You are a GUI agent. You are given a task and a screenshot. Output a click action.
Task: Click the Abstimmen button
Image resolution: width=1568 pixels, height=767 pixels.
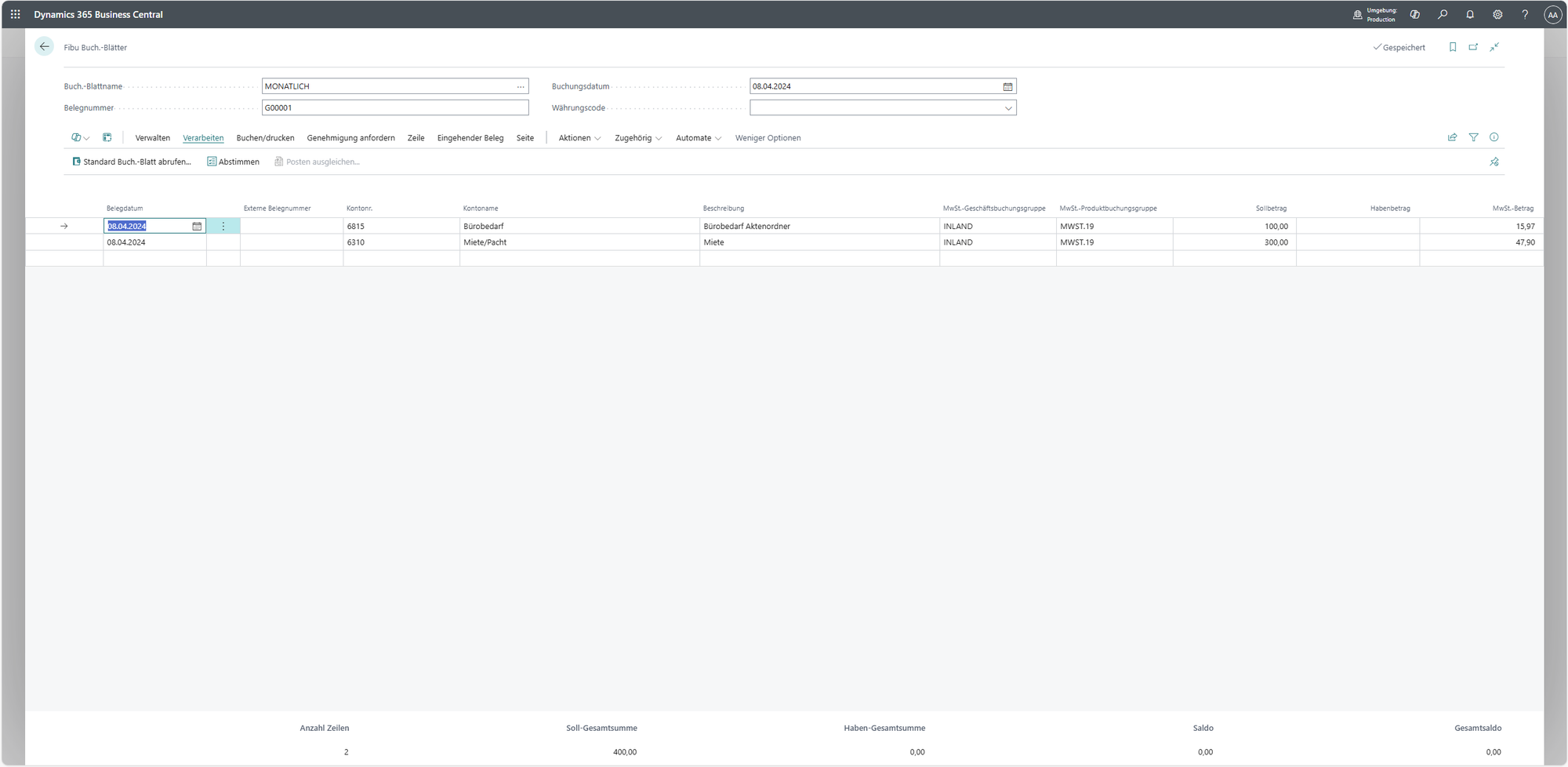[233, 162]
